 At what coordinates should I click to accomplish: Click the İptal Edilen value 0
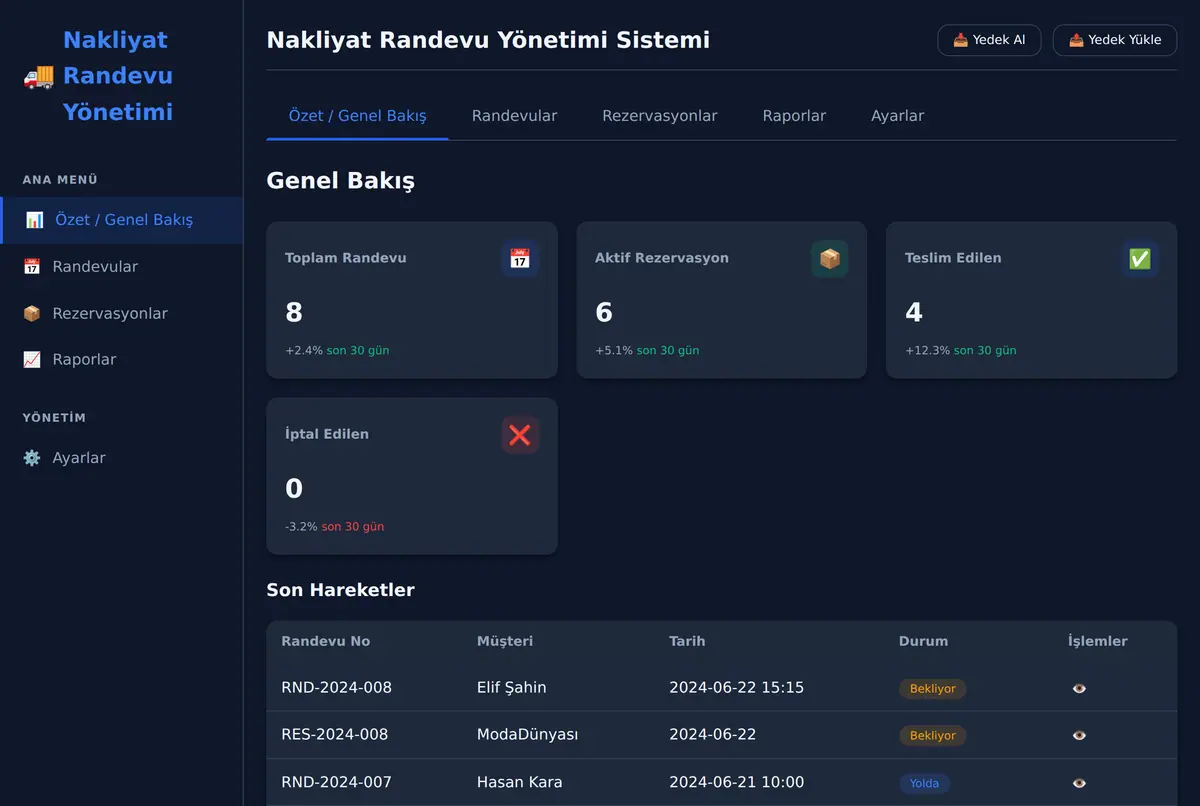click(x=294, y=489)
